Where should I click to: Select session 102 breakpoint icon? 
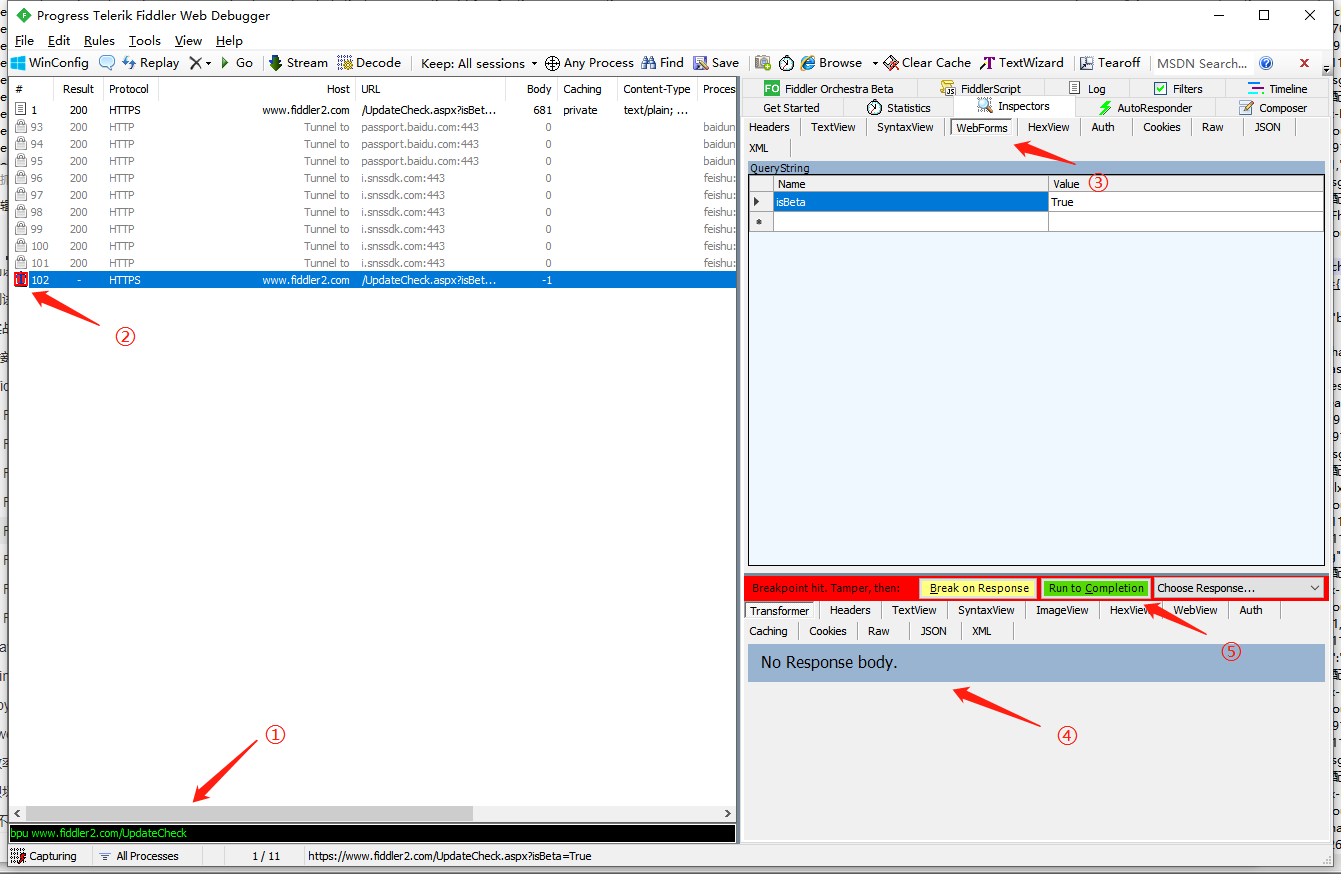click(21, 280)
